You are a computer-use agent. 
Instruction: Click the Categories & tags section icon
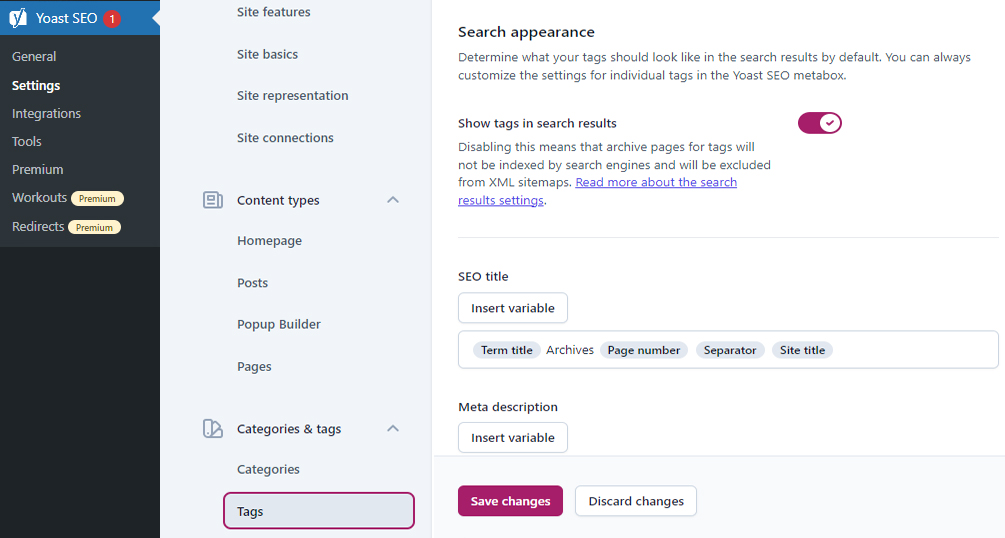[x=213, y=428]
